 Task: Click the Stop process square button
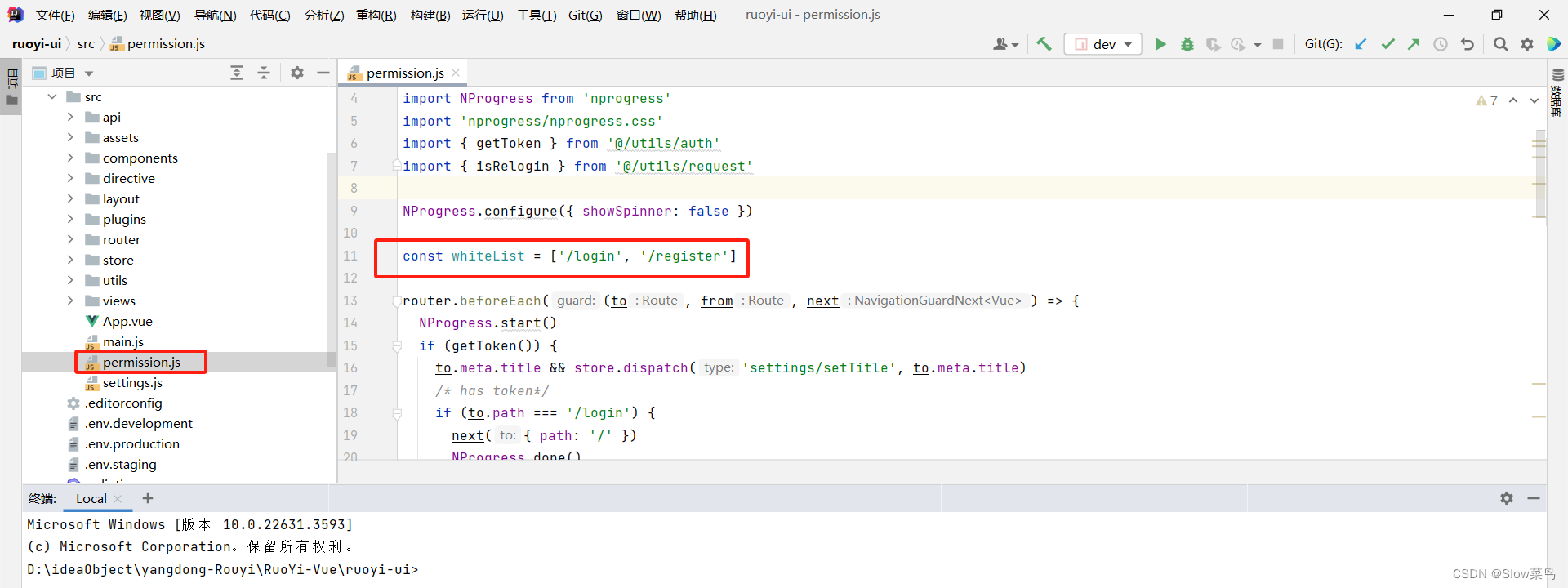point(1278,44)
